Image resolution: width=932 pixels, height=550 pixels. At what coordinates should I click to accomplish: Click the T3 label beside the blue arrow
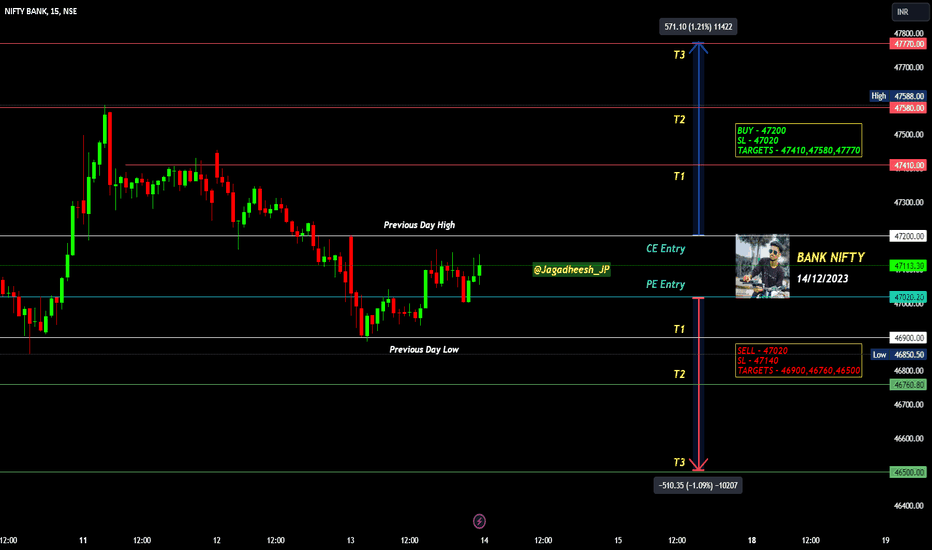(679, 55)
